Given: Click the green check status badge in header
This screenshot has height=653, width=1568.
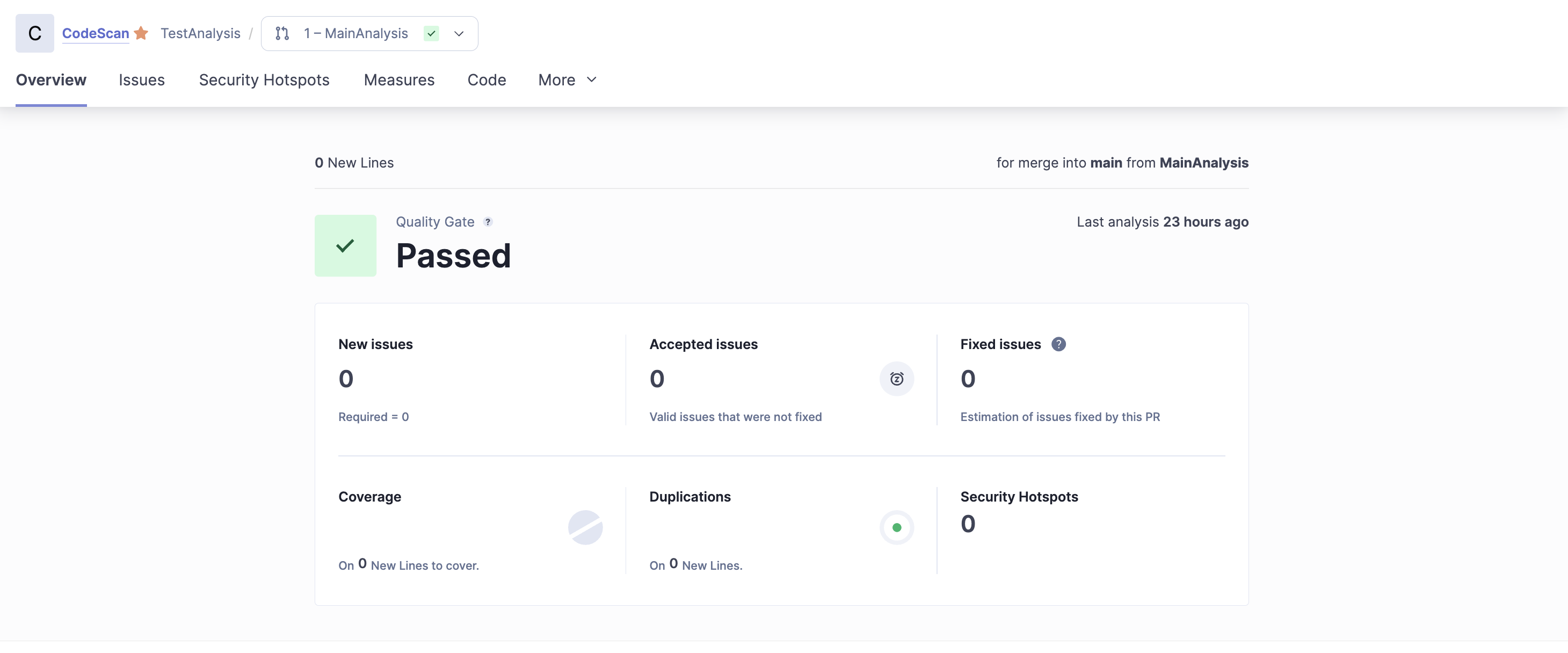Looking at the screenshot, I should coord(431,33).
